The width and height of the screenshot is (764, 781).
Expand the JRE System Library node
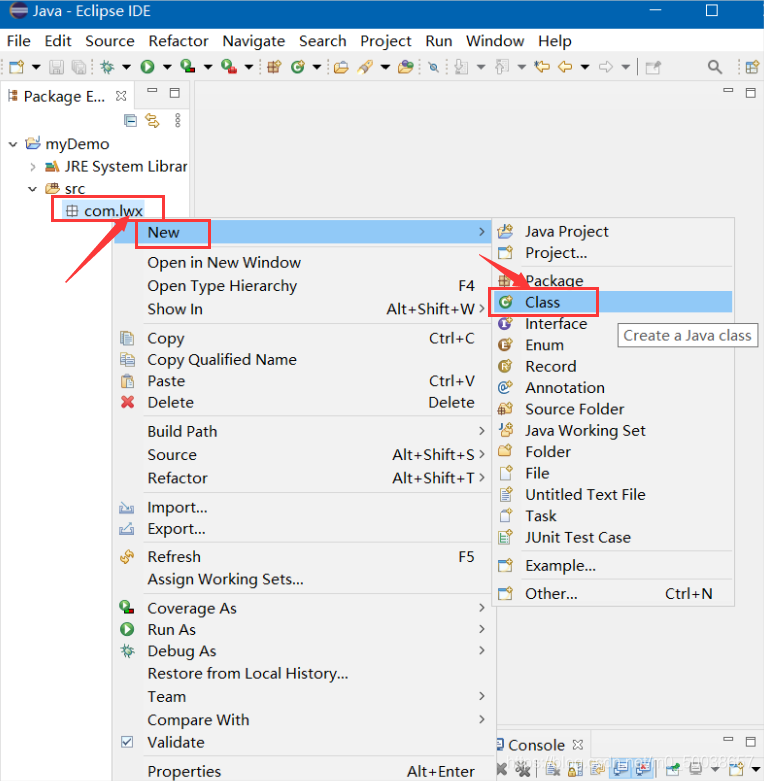click(x=33, y=167)
